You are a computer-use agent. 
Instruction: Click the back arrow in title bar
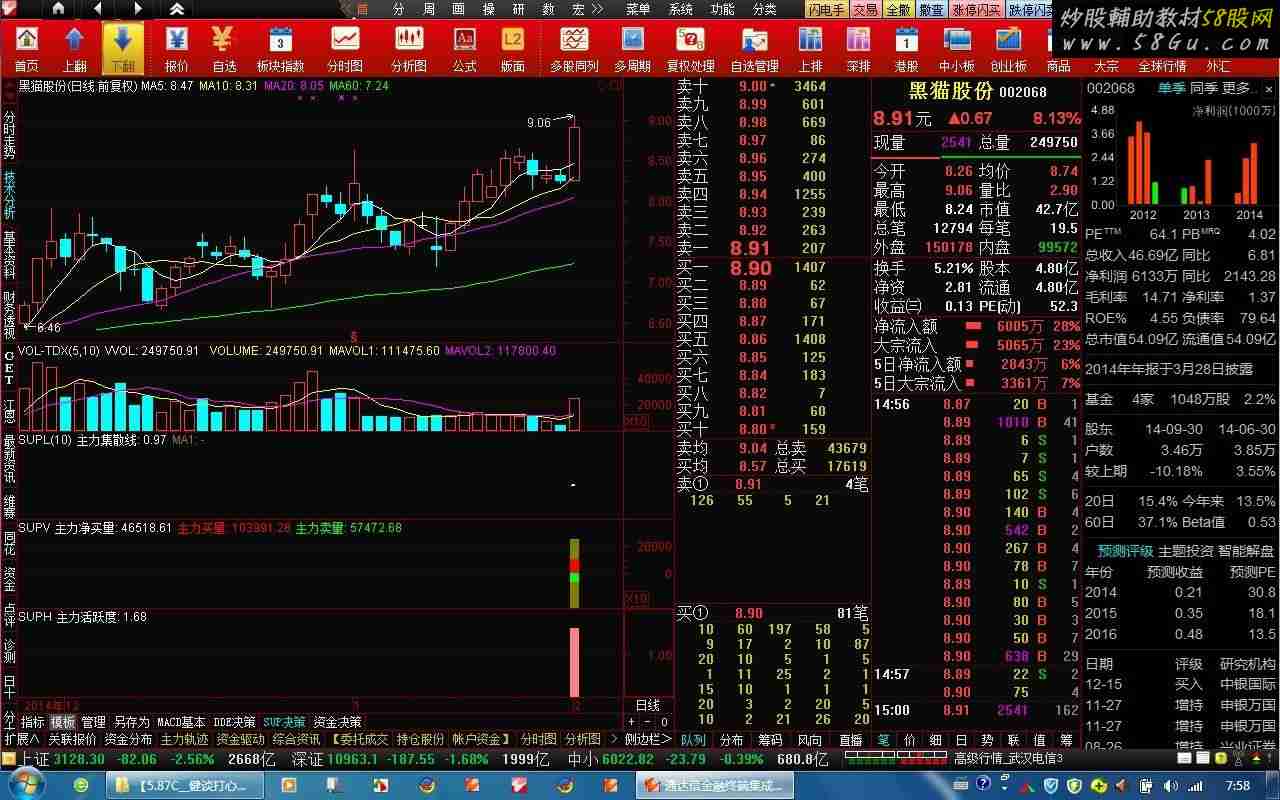tap(97, 9)
